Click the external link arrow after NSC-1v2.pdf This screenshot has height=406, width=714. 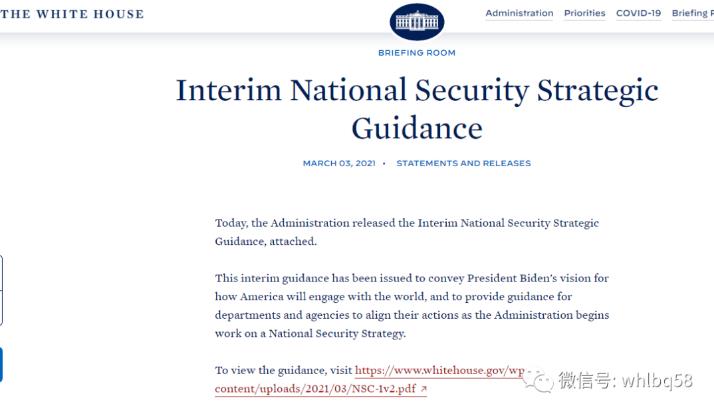click(x=423, y=389)
